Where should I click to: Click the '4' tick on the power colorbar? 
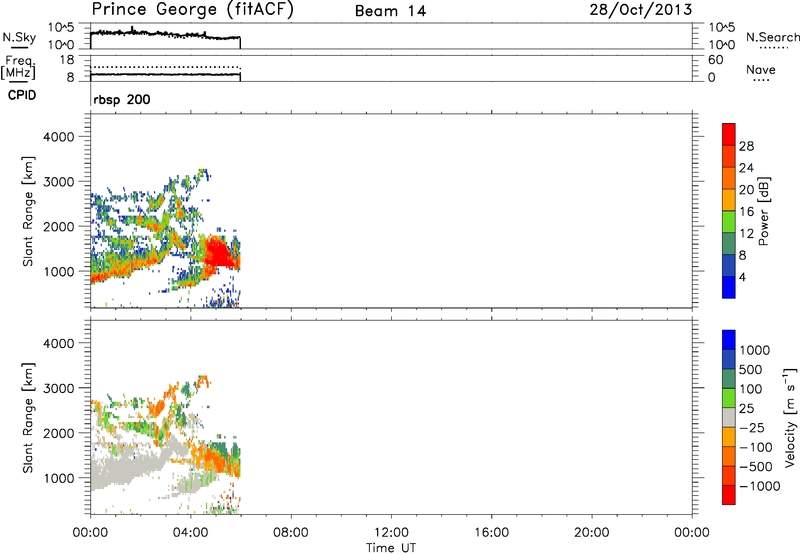[742, 277]
